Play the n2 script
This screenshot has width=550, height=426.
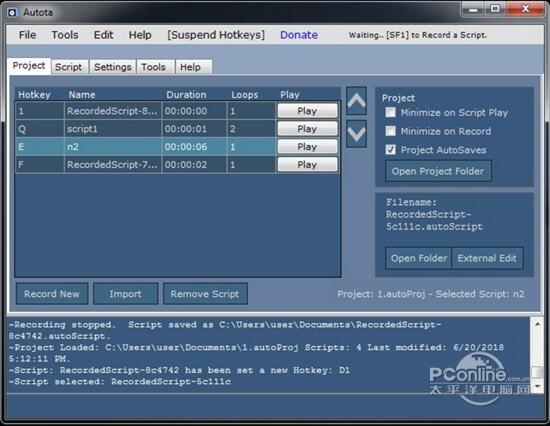coord(307,147)
